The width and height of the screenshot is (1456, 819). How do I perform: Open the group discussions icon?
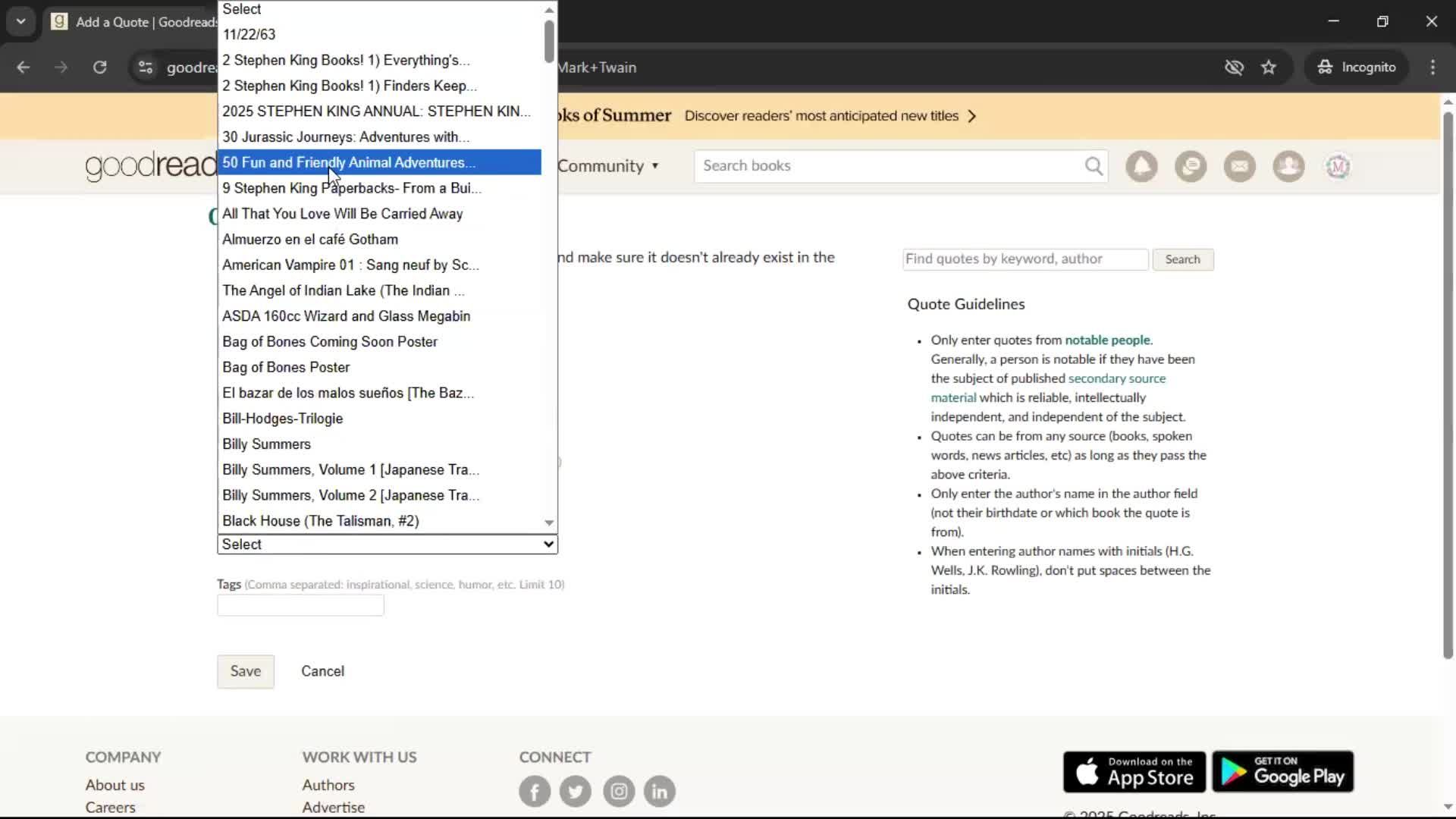(1191, 166)
